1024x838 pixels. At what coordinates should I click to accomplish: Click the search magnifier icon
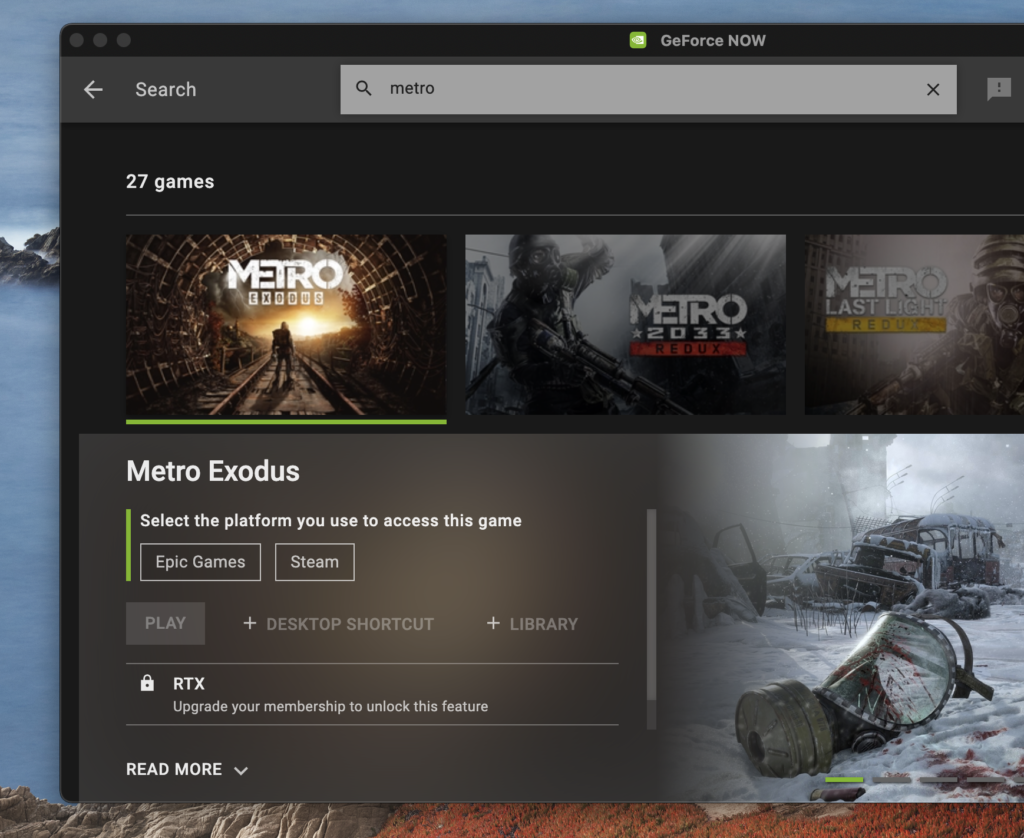[364, 88]
